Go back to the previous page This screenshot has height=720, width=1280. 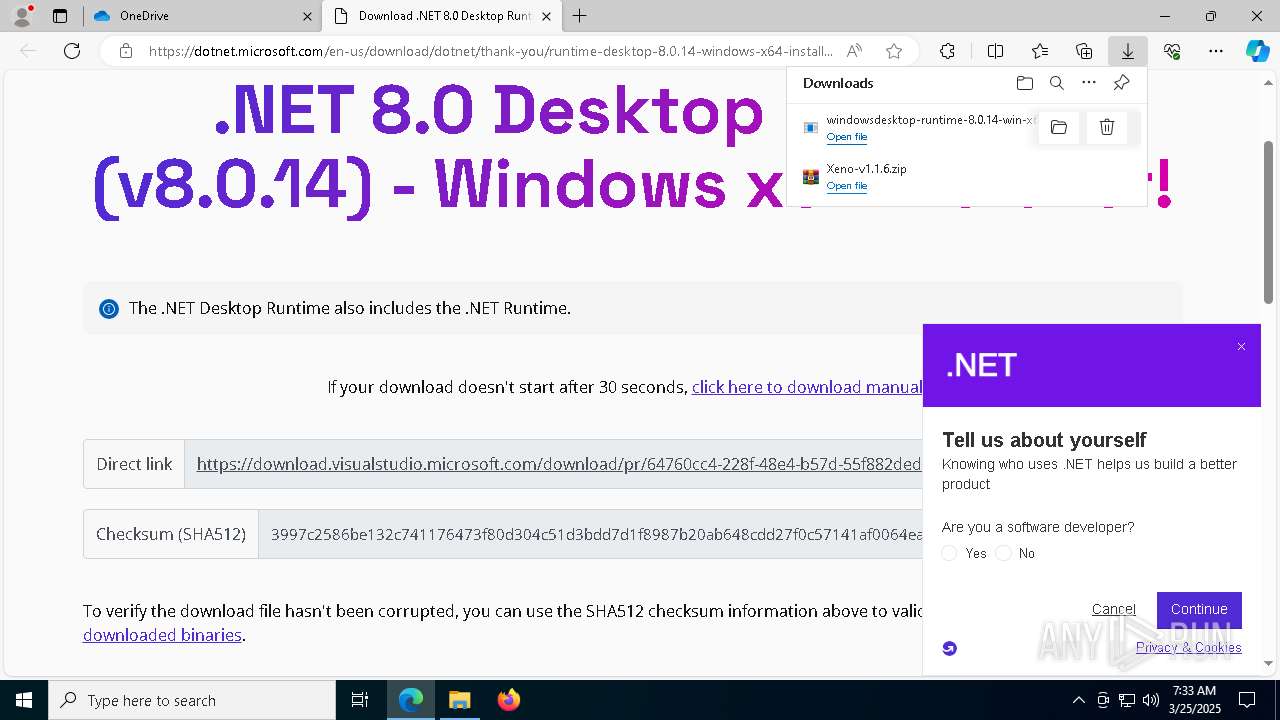tap(28, 51)
